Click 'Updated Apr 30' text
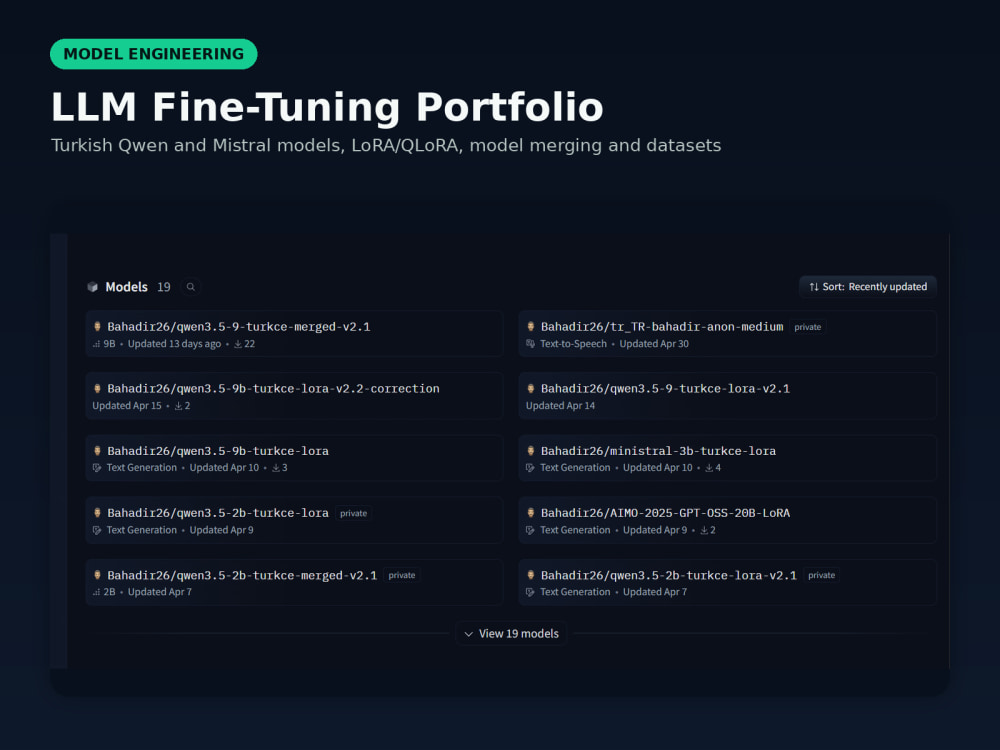 [x=654, y=344]
